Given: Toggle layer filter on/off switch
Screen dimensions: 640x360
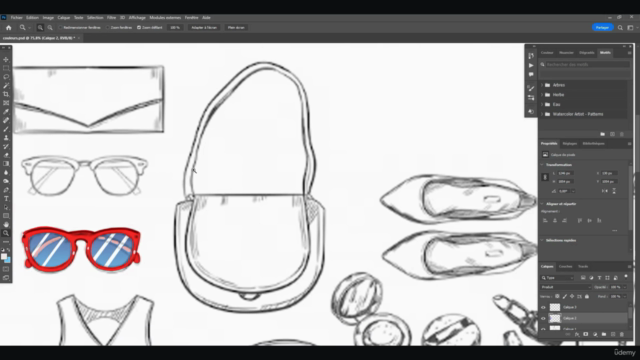Looking at the screenshot, I should pyautogui.click(x=626, y=277).
